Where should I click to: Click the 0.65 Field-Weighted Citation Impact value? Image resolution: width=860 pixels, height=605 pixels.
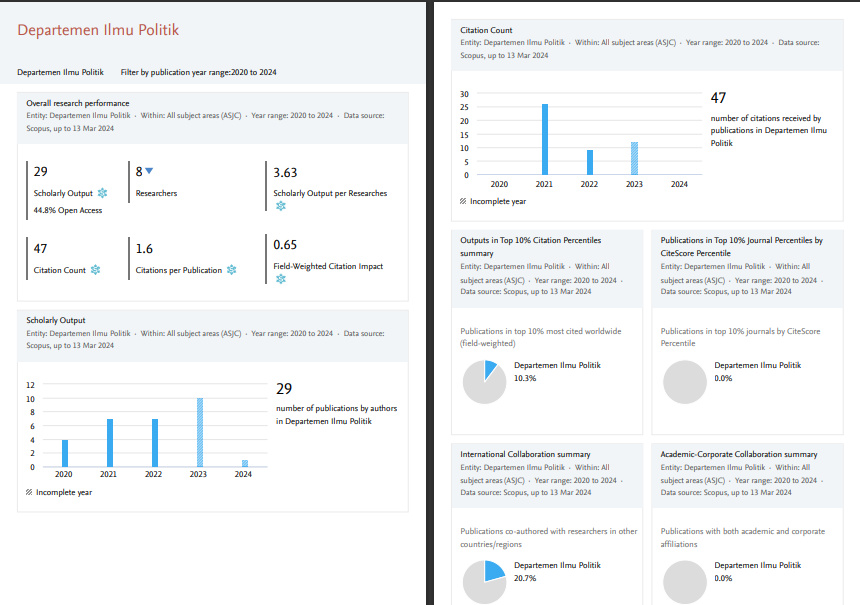(285, 245)
